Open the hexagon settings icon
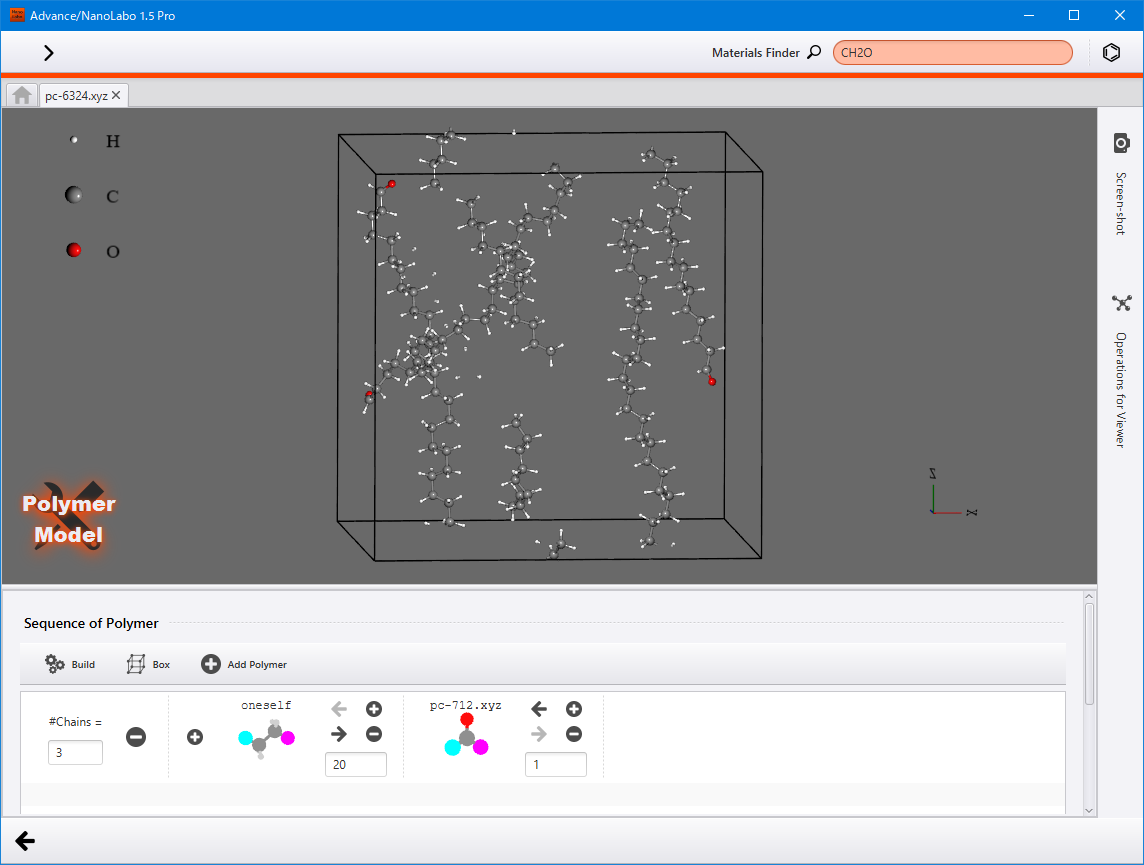1144x865 pixels. (1110, 53)
